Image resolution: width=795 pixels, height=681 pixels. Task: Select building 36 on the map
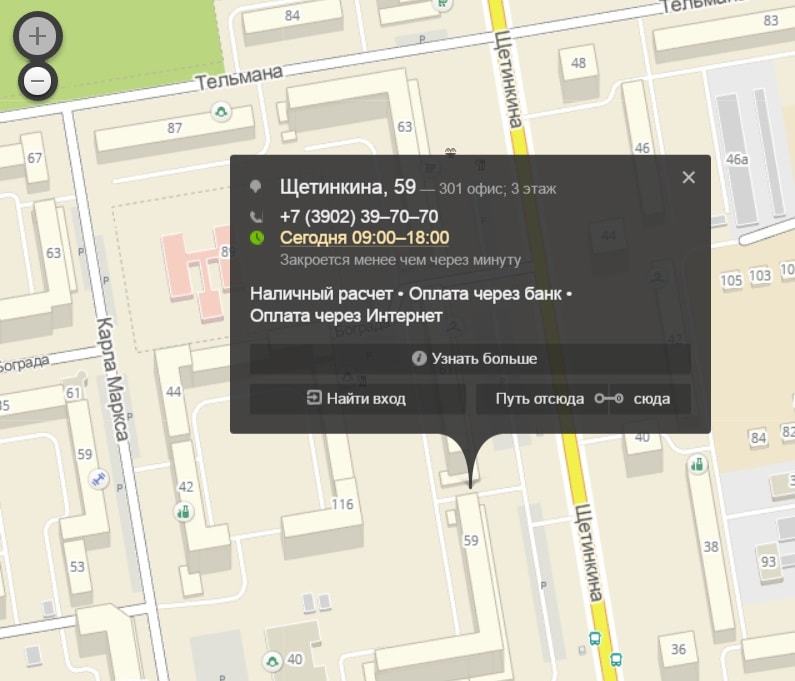pos(678,649)
